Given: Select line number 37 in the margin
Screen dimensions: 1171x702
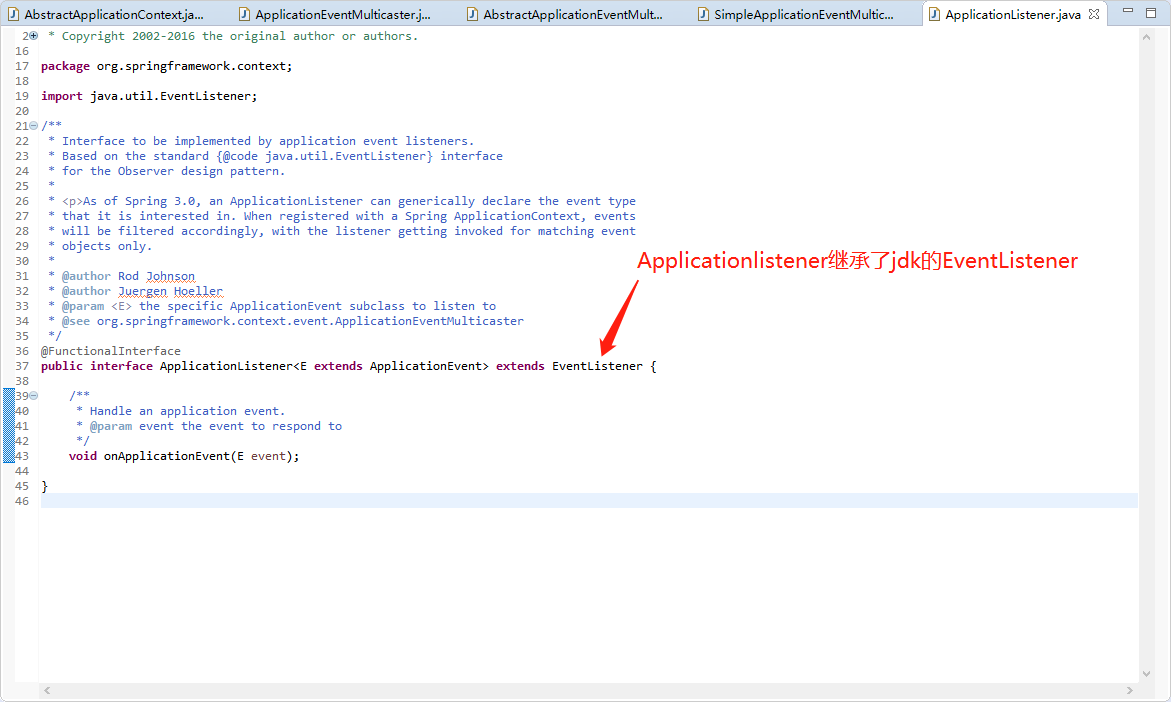Looking at the screenshot, I should [21, 365].
